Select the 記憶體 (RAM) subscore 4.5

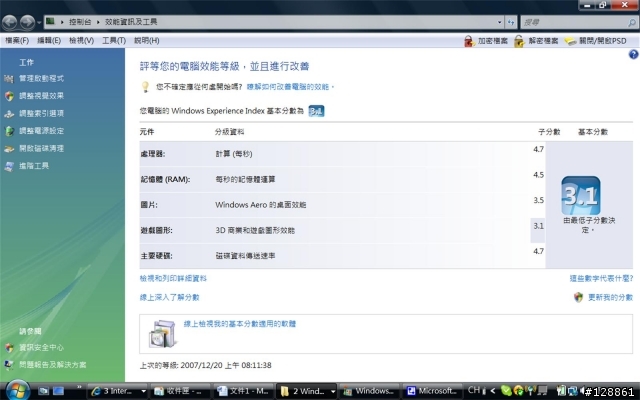pyautogui.click(x=538, y=175)
